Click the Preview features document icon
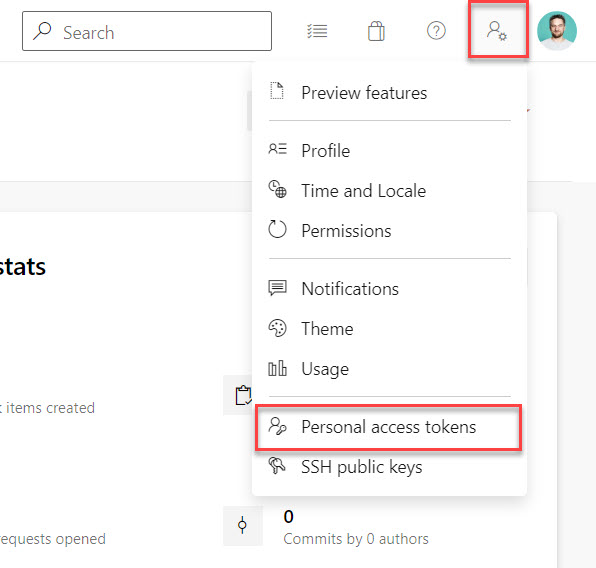Image resolution: width=596 pixels, height=568 pixels. coord(277,90)
